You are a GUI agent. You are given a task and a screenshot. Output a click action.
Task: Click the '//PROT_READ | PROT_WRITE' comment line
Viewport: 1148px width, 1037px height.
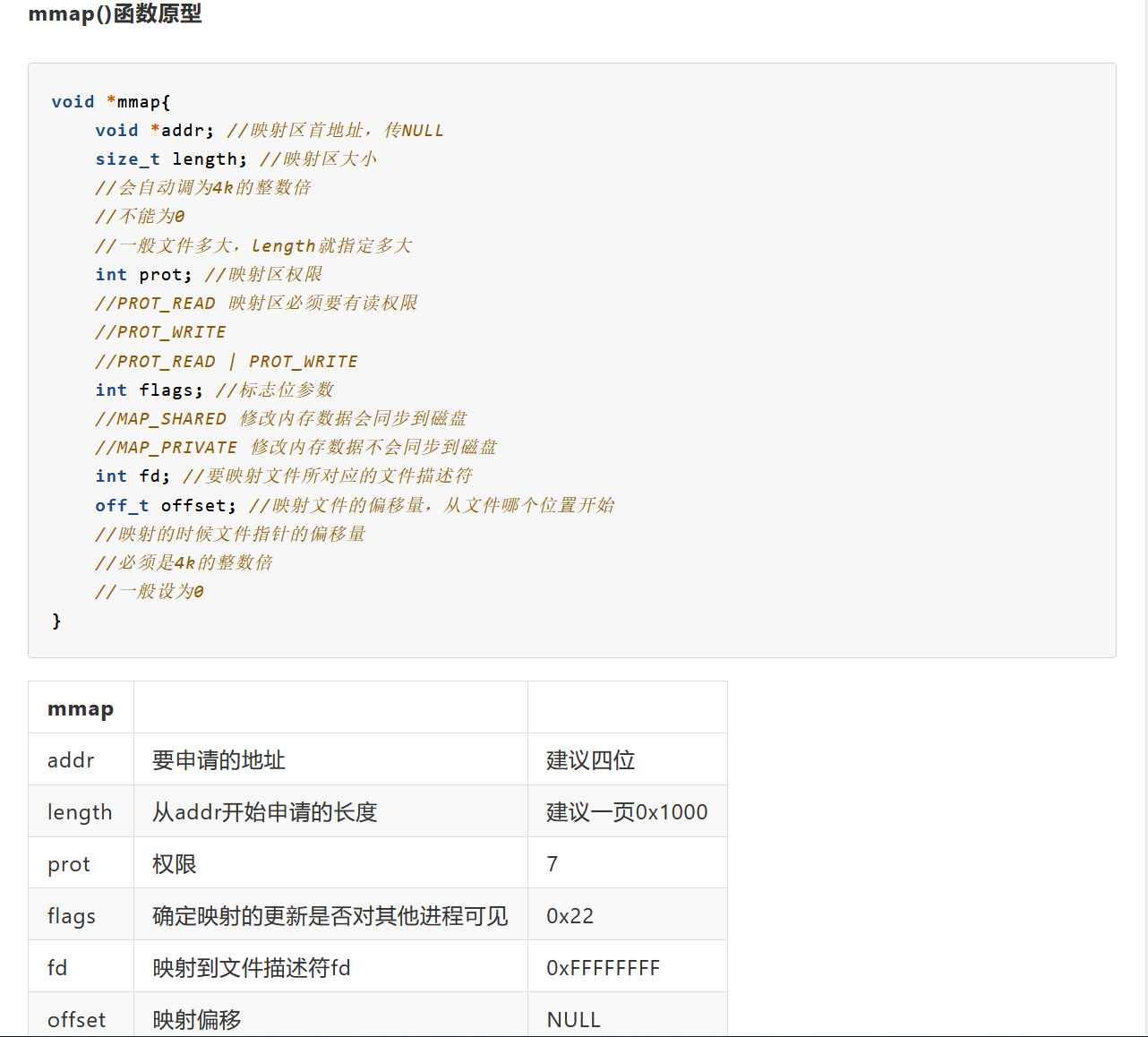(x=227, y=361)
